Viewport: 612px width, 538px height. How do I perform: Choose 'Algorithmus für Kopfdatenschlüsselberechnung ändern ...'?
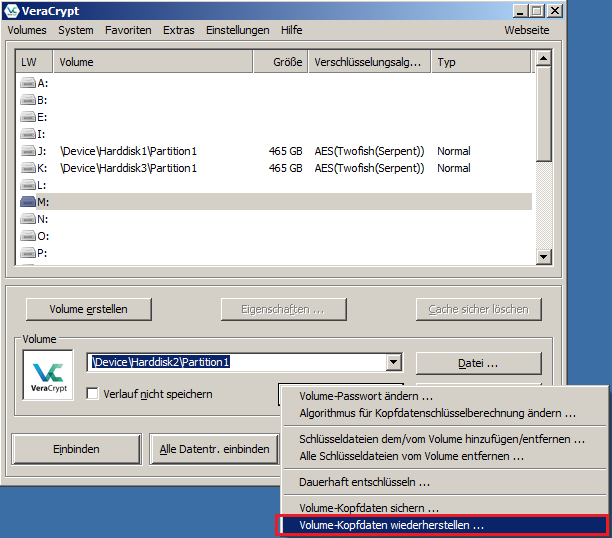[x=444, y=413]
